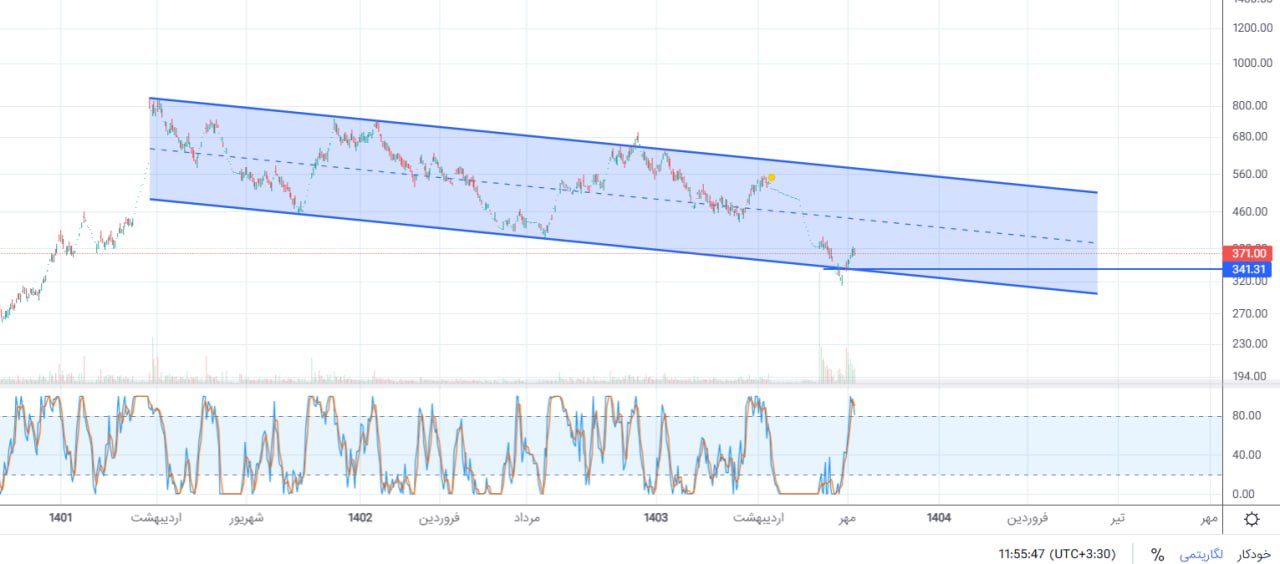Screen dimensions: 1280x564
Task: Click the تیر month label on time axis
Action: pyautogui.click(x=1114, y=518)
